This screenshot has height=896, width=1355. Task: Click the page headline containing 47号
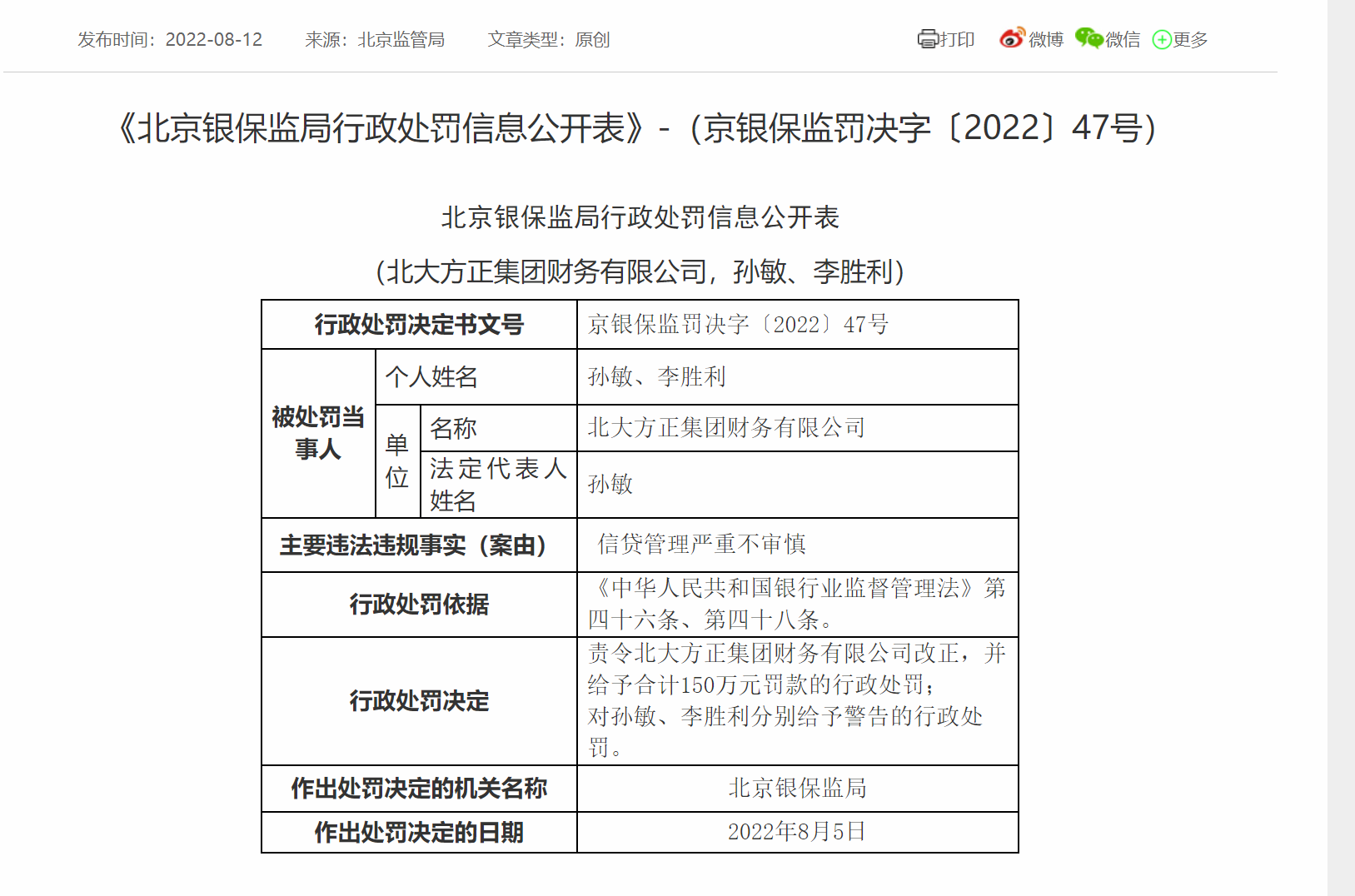[x=639, y=128]
